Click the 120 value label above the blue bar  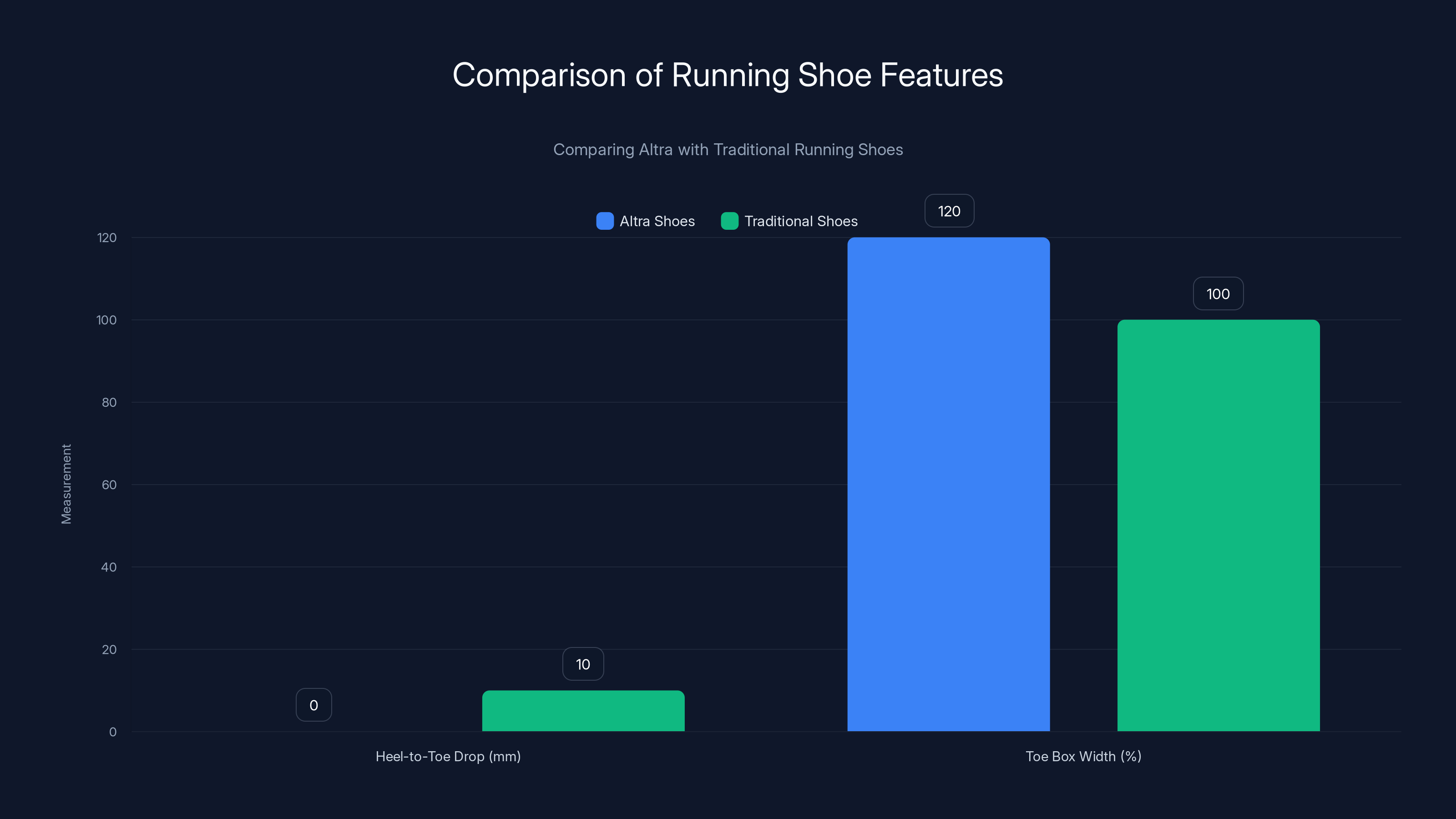tap(948, 211)
